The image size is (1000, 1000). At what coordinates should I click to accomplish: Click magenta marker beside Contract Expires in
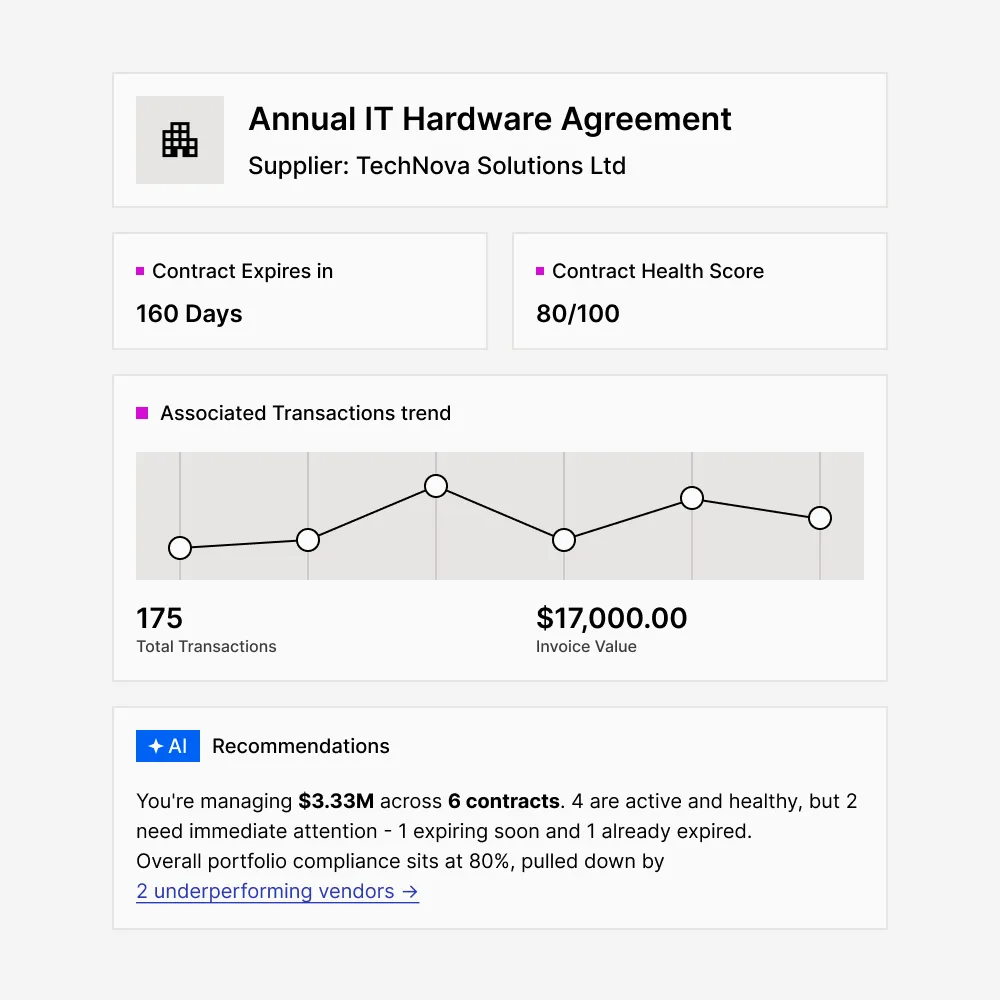[x=140, y=271]
